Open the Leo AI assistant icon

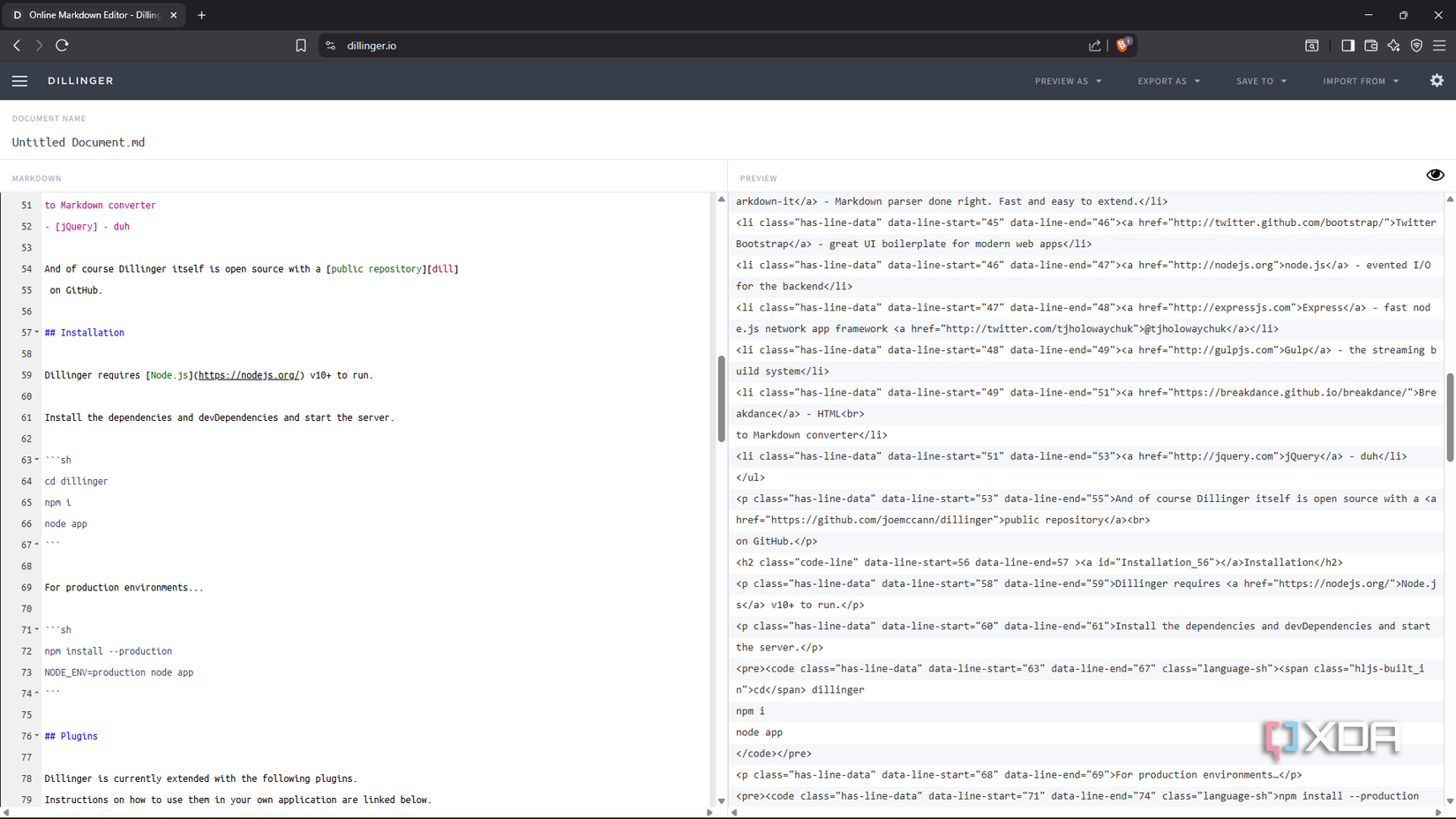click(1394, 45)
